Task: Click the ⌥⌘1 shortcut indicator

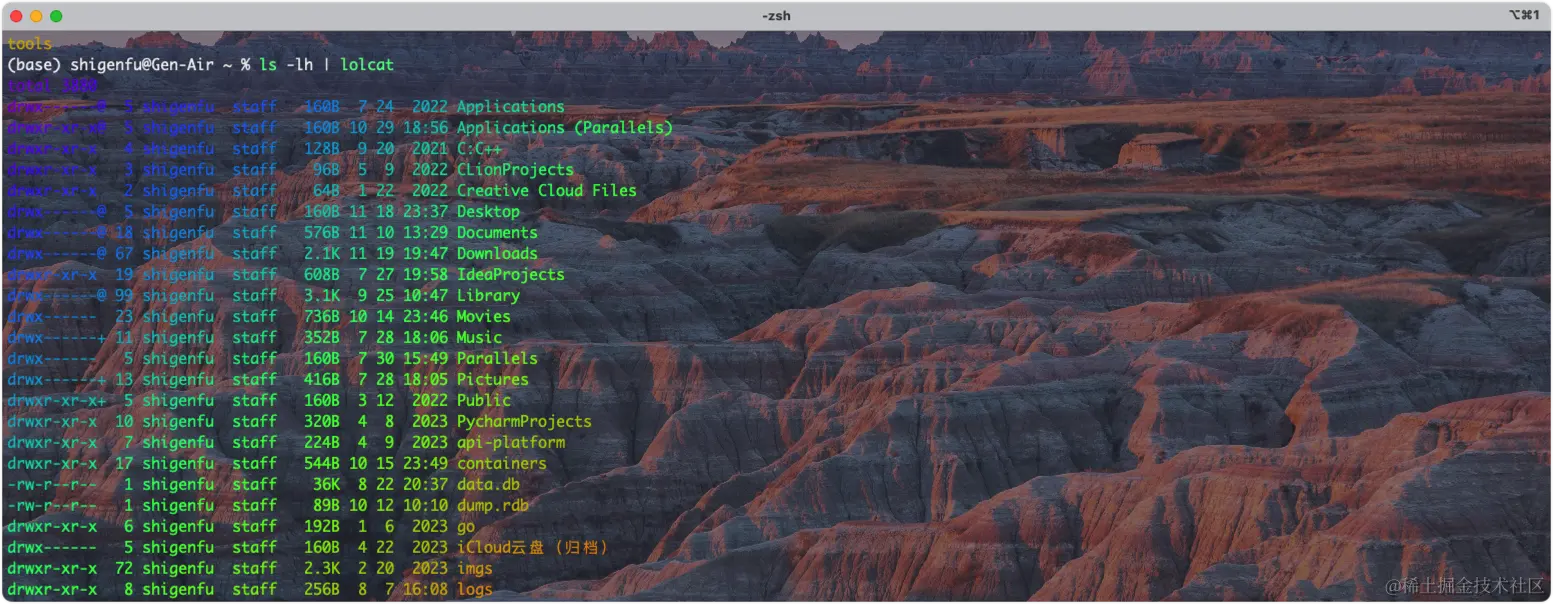Action: click(x=1523, y=15)
